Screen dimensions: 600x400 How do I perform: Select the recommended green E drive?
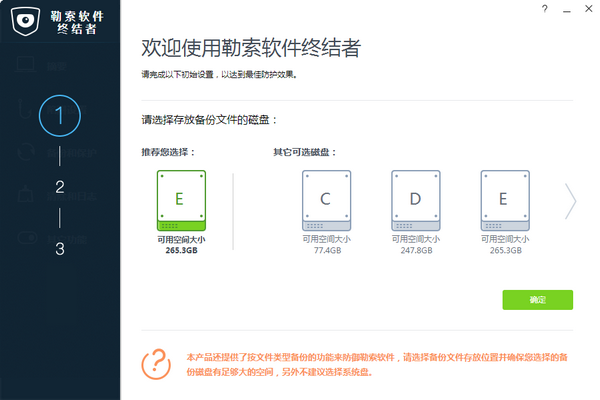click(181, 201)
